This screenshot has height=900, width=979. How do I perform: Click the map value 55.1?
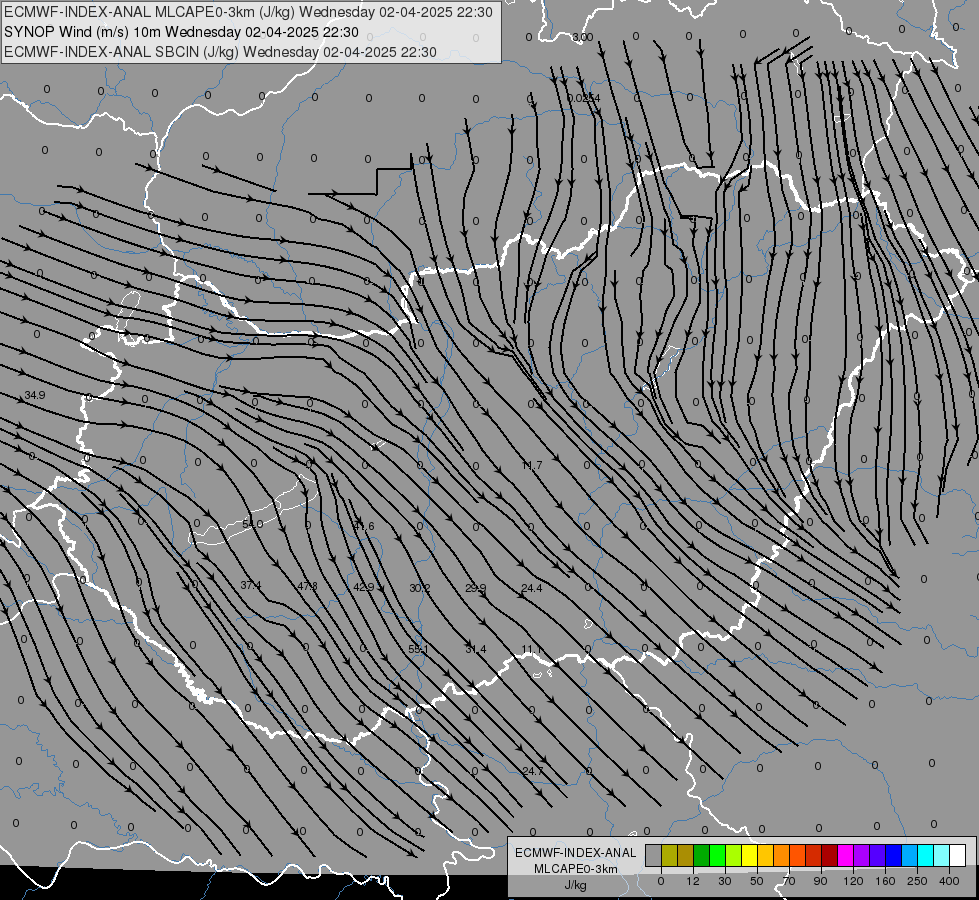[x=418, y=650]
